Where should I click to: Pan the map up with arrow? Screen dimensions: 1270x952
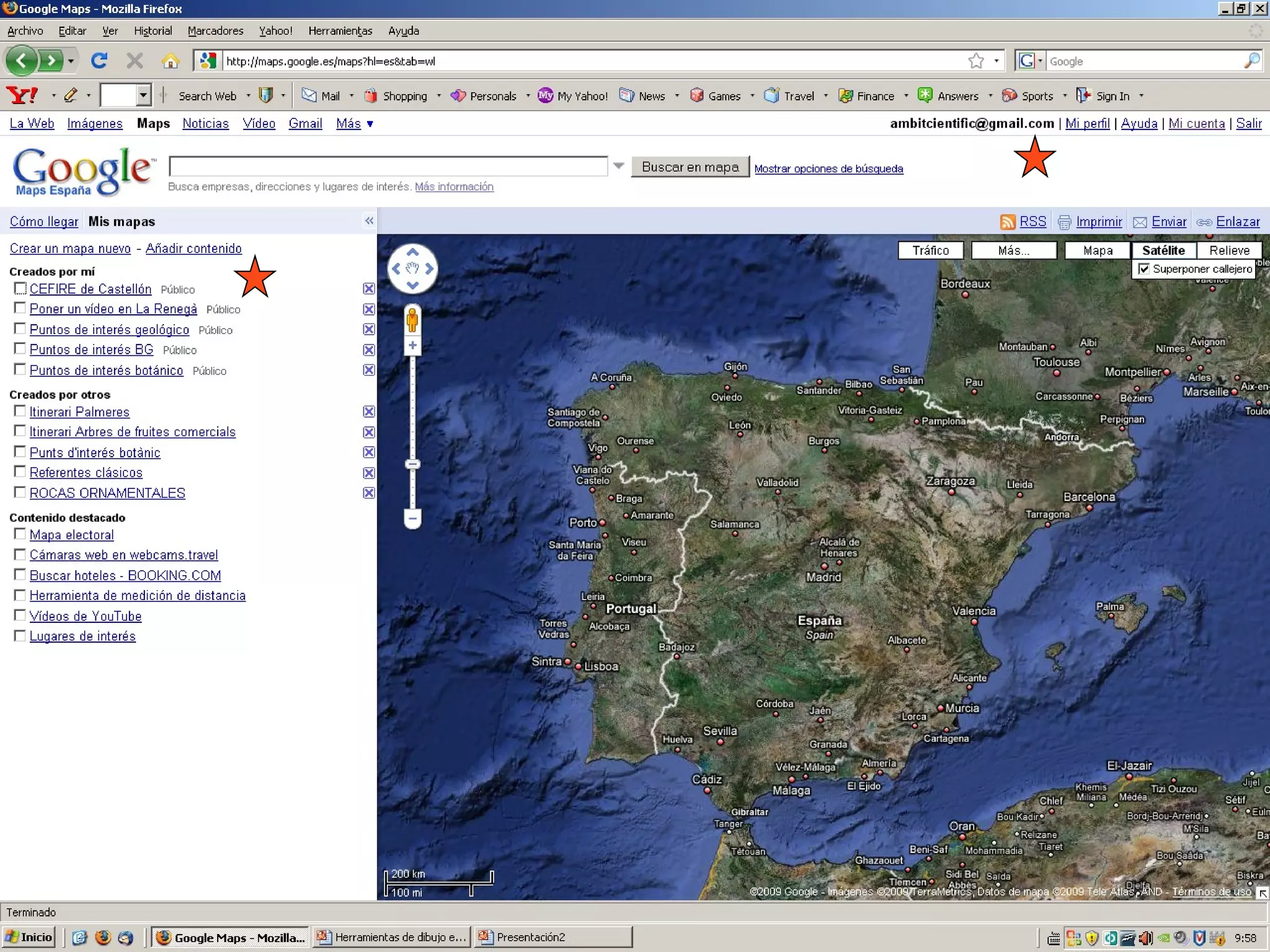tap(412, 252)
